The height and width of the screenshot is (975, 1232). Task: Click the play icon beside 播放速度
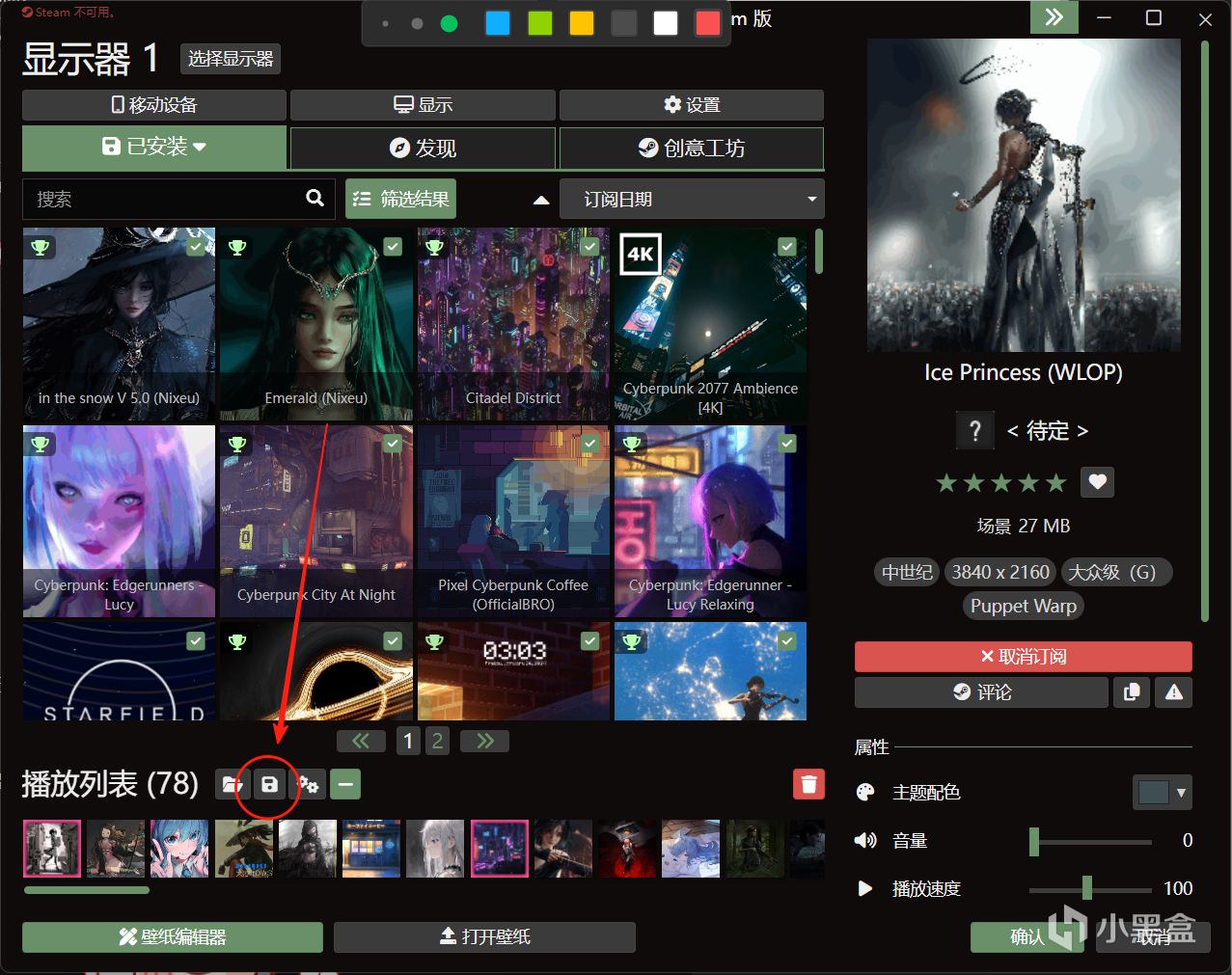pyautogui.click(x=865, y=888)
